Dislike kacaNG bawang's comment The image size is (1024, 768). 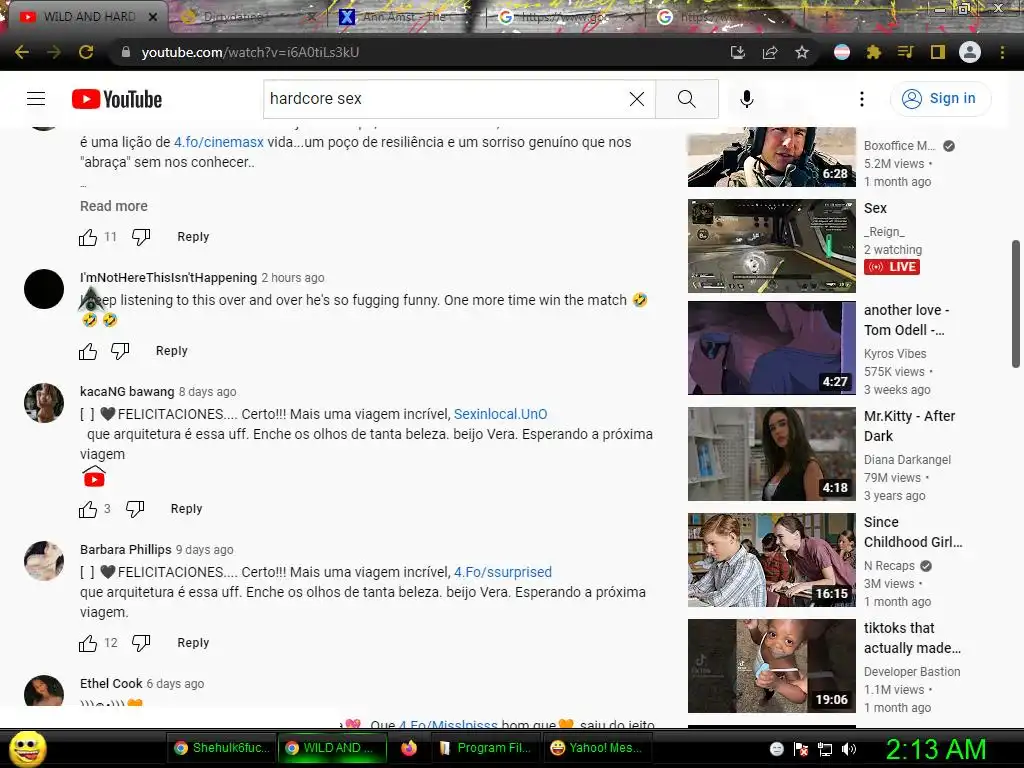135,509
